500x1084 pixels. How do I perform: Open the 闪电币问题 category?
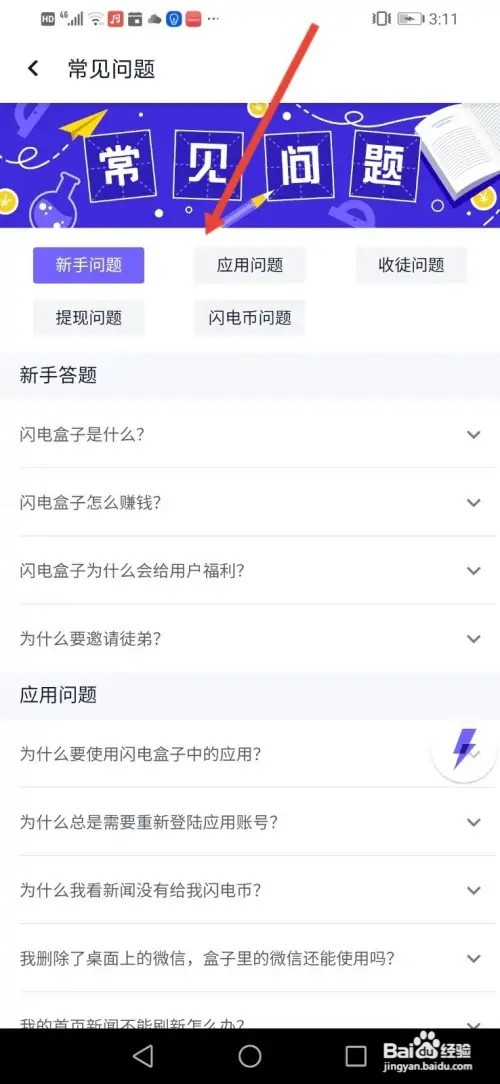[x=250, y=318]
